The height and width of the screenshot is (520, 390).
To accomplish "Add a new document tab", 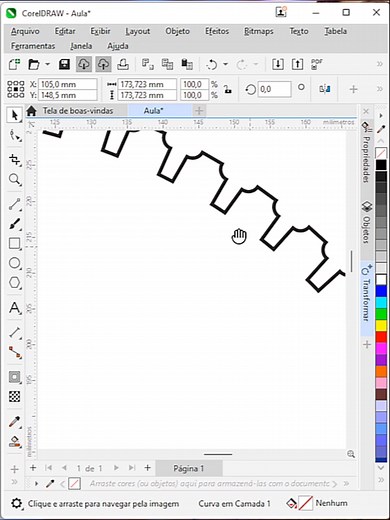I will [199, 111].
